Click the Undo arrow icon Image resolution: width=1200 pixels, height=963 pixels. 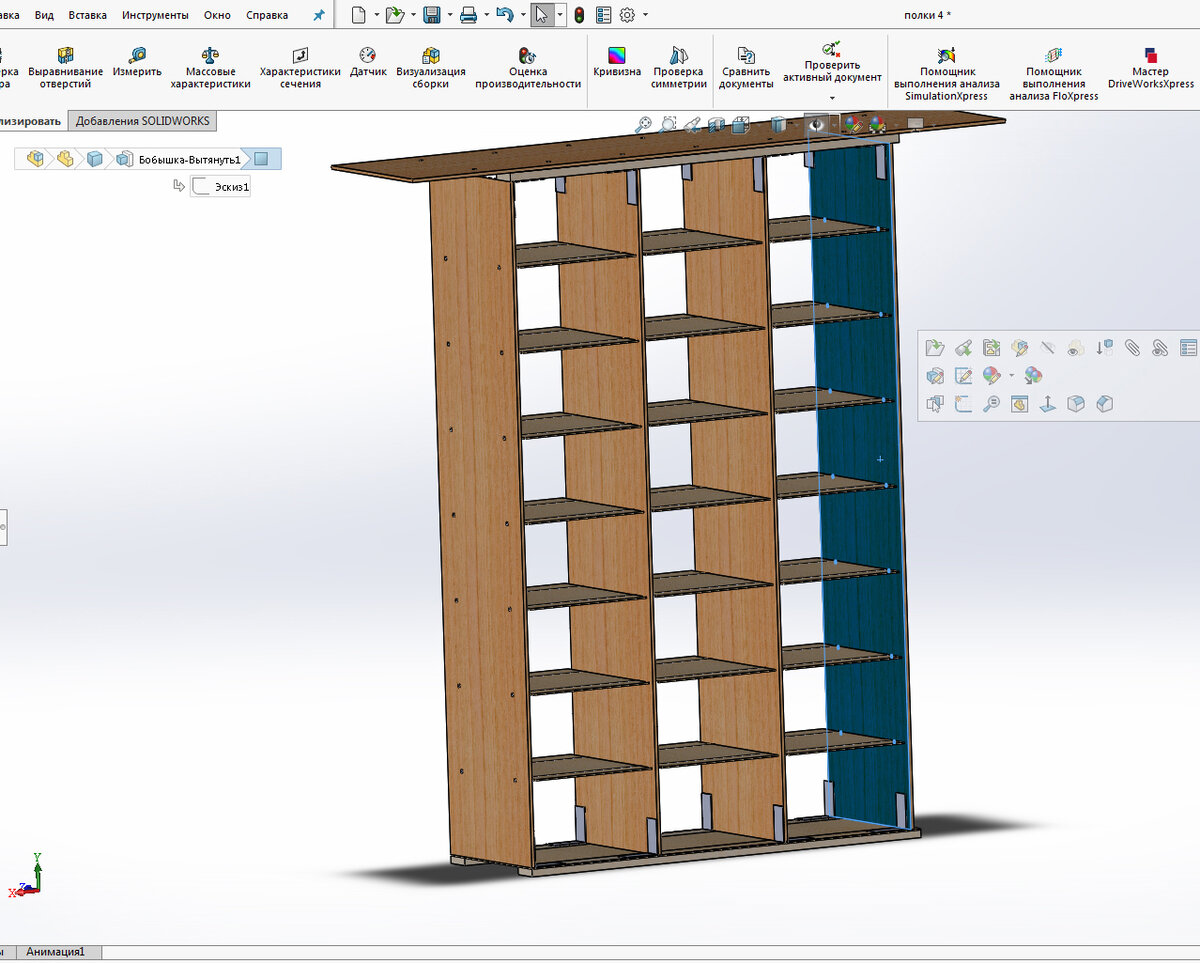(505, 15)
